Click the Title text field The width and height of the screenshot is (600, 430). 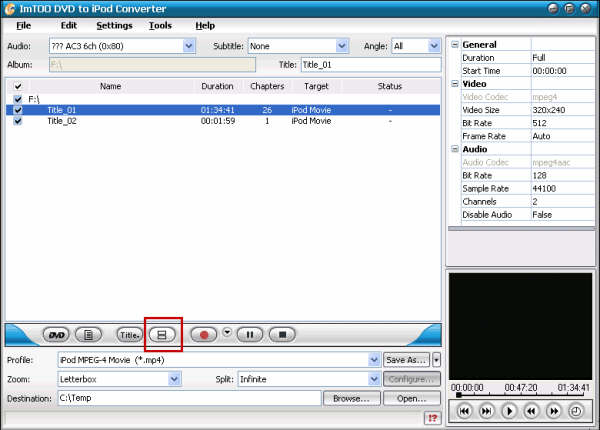pos(371,65)
